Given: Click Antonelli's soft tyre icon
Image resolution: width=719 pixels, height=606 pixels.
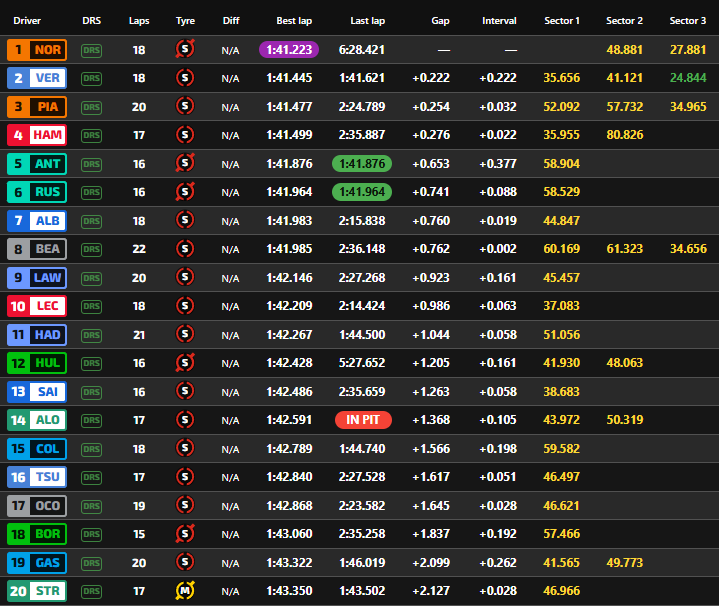Looking at the screenshot, I should (x=185, y=163).
